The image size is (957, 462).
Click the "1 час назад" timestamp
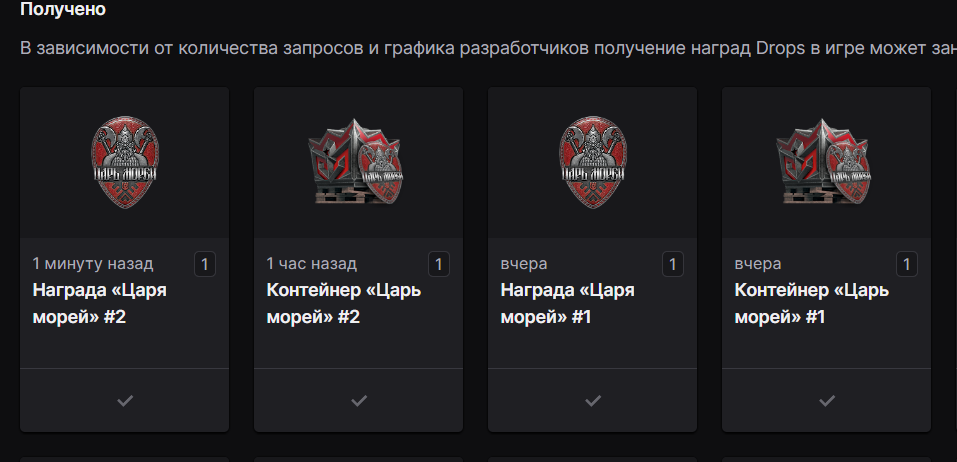click(x=311, y=264)
